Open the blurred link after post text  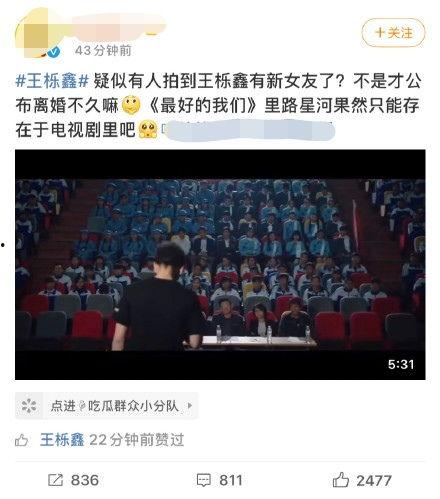[248, 130]
